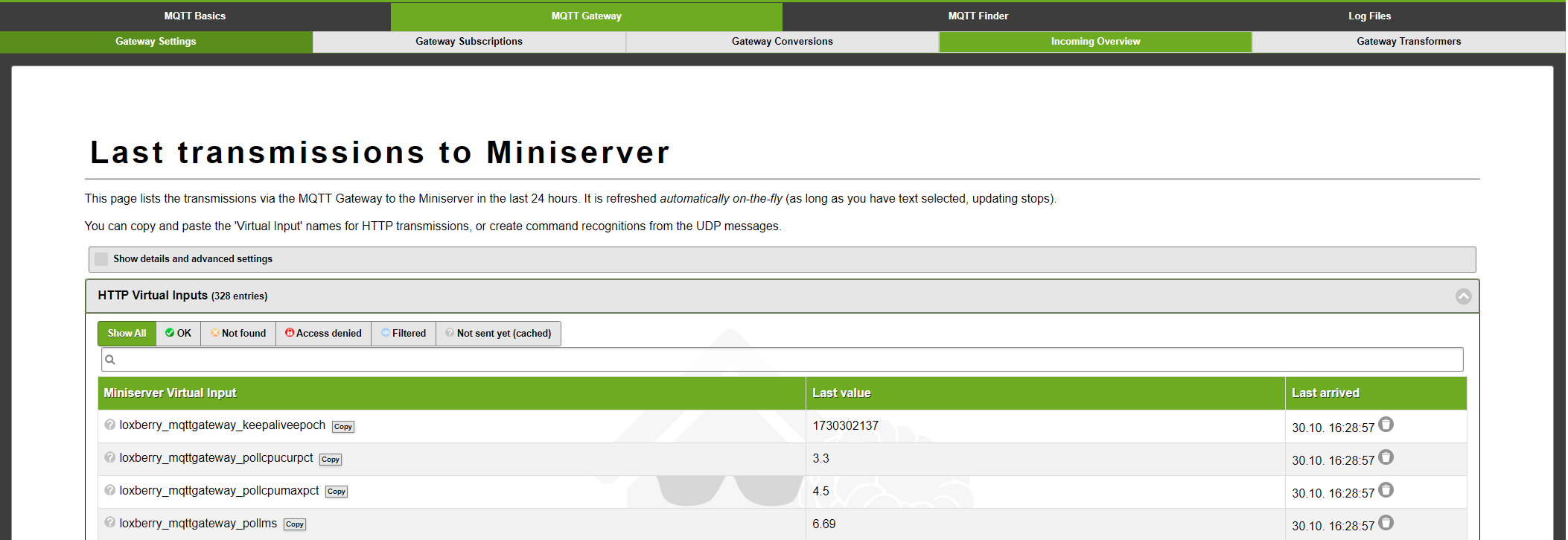Image resolution: width=1568 pixels, height=540 pixels.
Task: Go to Gateway Settings
Action: click(156, 42)
